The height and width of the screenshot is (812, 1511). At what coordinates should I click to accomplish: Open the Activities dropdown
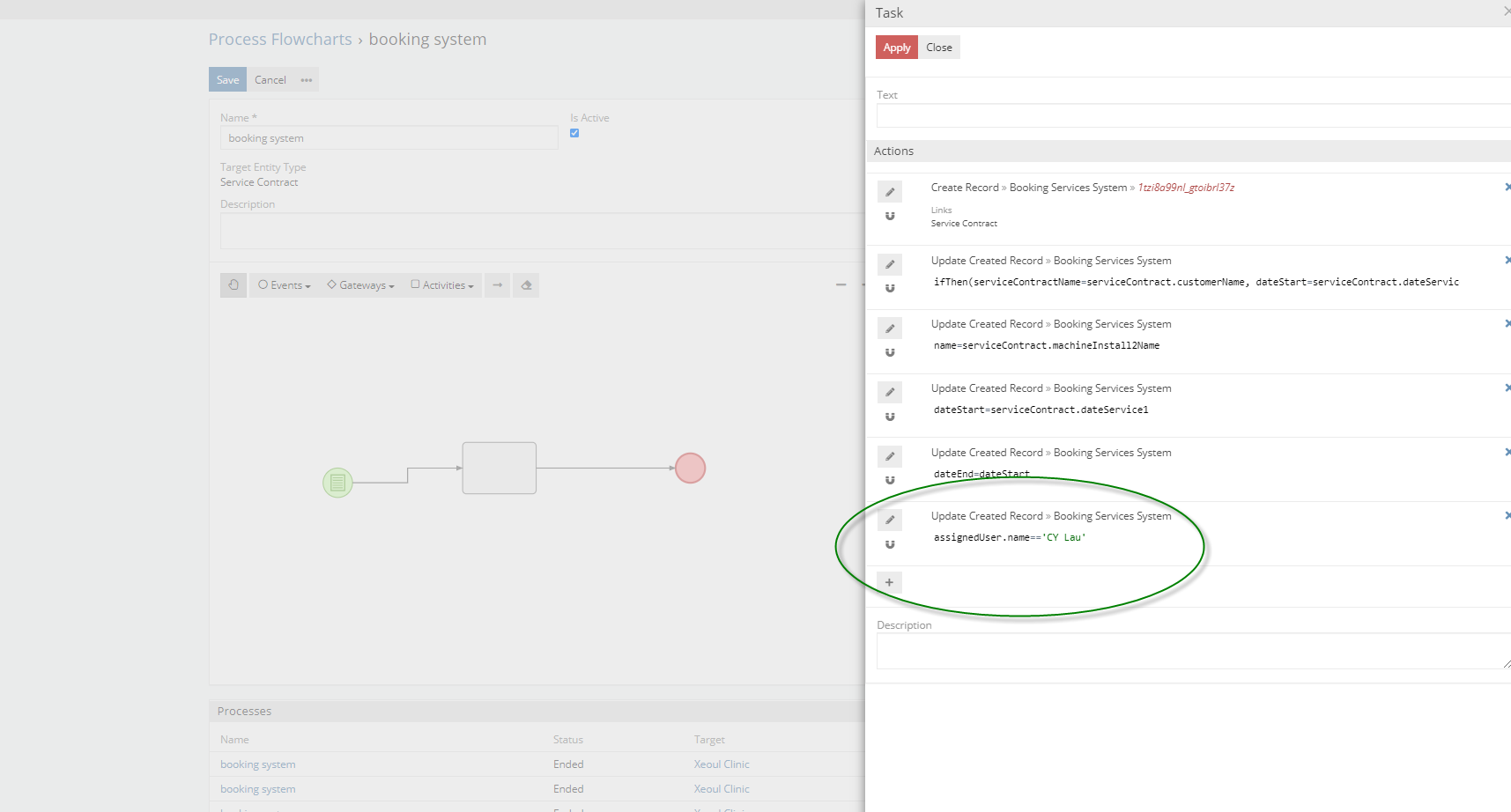[442, 285]
